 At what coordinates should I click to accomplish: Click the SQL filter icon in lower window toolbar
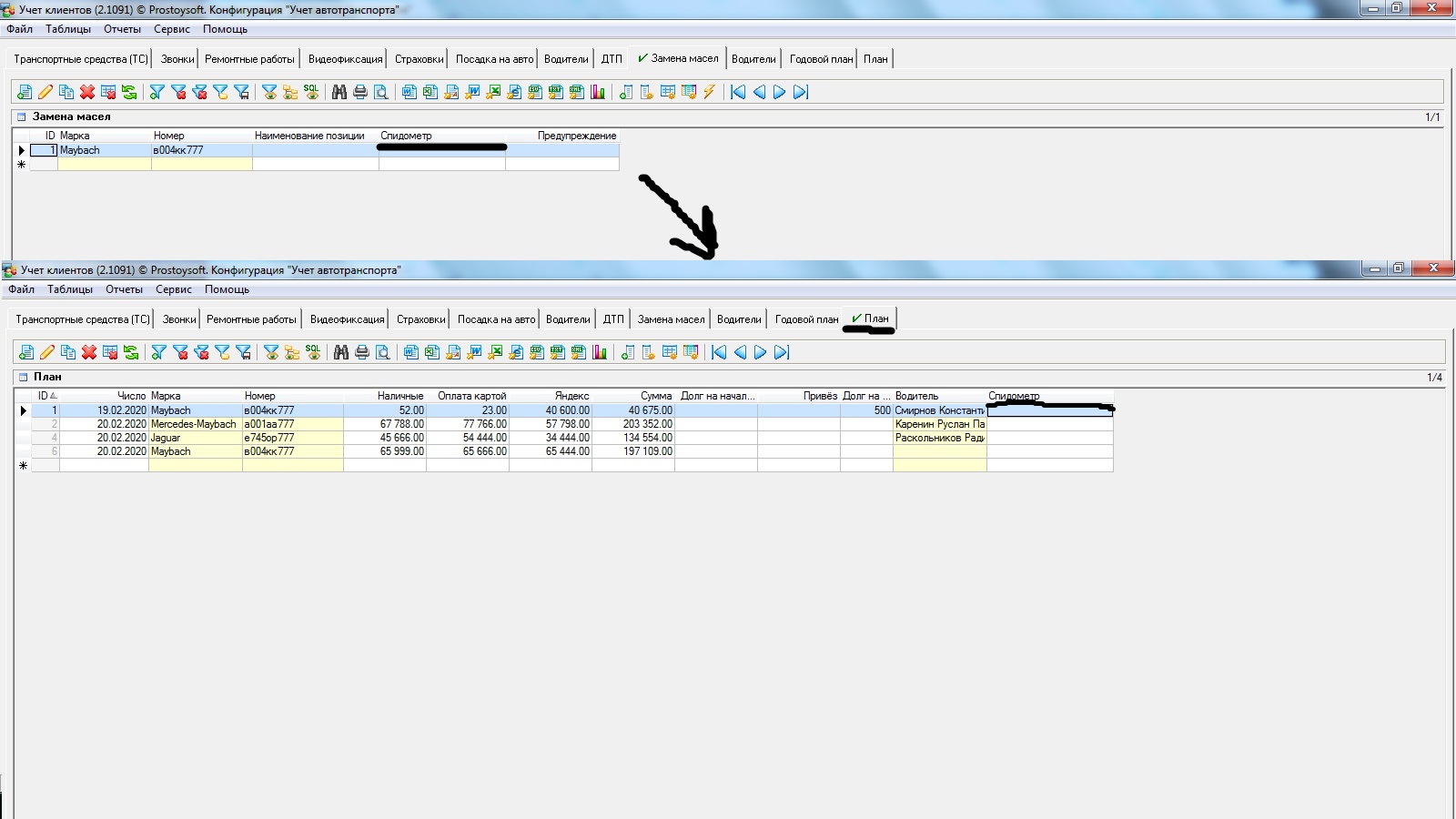coord(313,352)
